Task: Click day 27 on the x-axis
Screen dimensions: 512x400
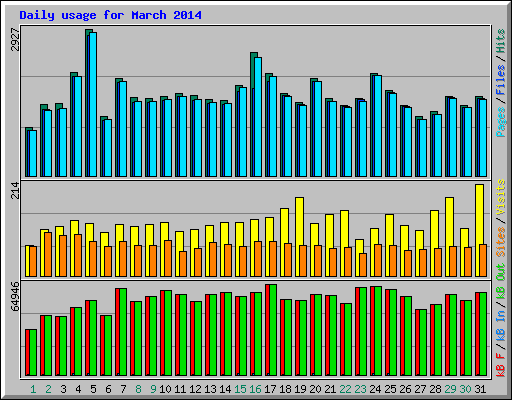Action: (420, 389)
